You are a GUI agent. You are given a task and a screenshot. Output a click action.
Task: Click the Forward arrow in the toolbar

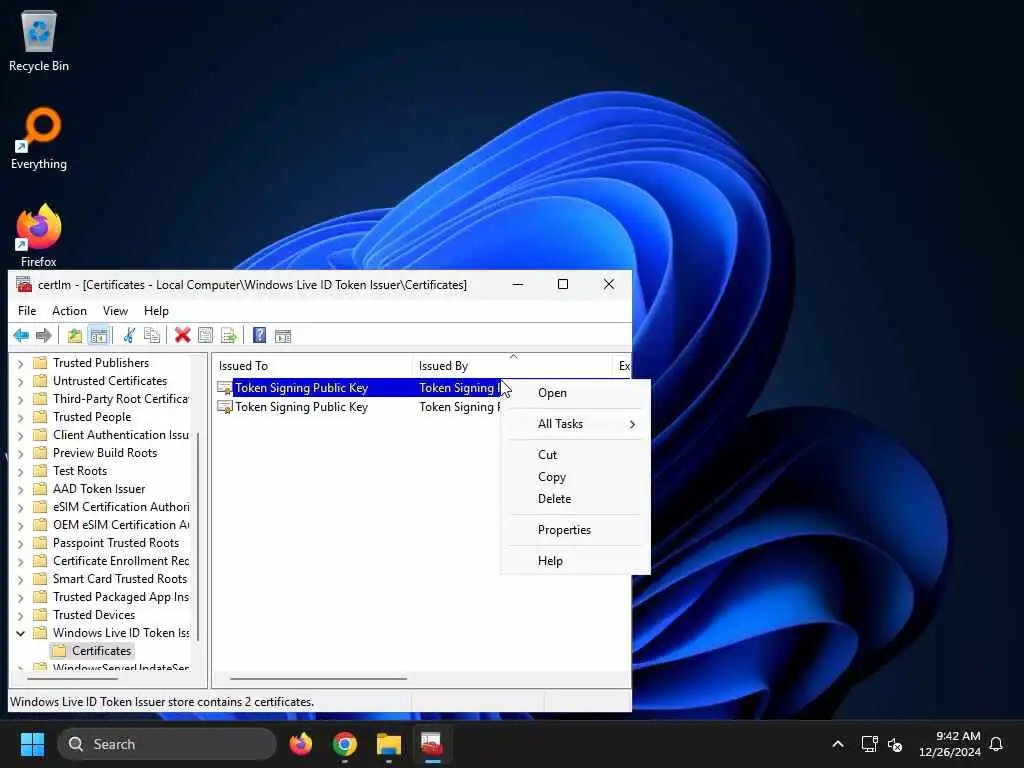[x=44, y=336]
